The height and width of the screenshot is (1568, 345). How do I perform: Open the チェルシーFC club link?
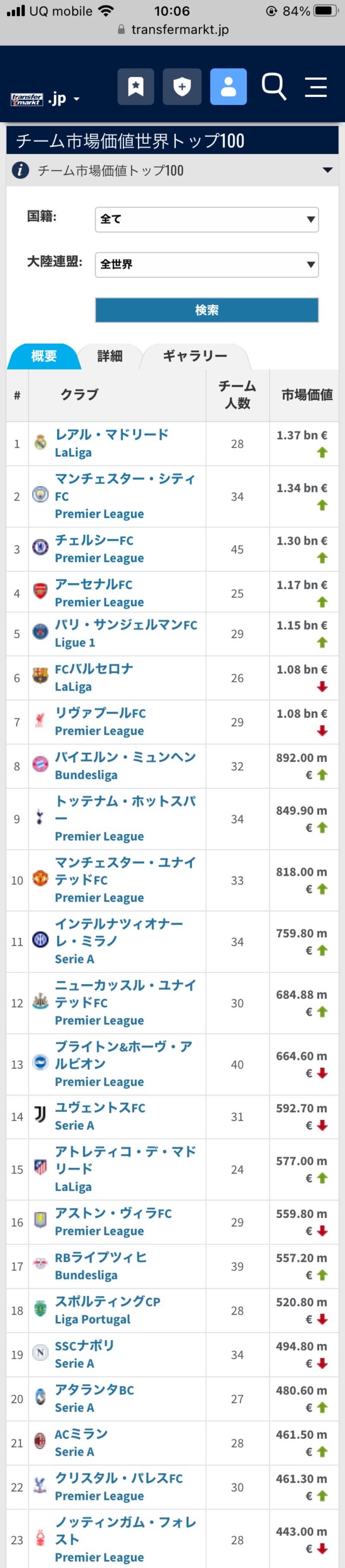tap(94, 540)
